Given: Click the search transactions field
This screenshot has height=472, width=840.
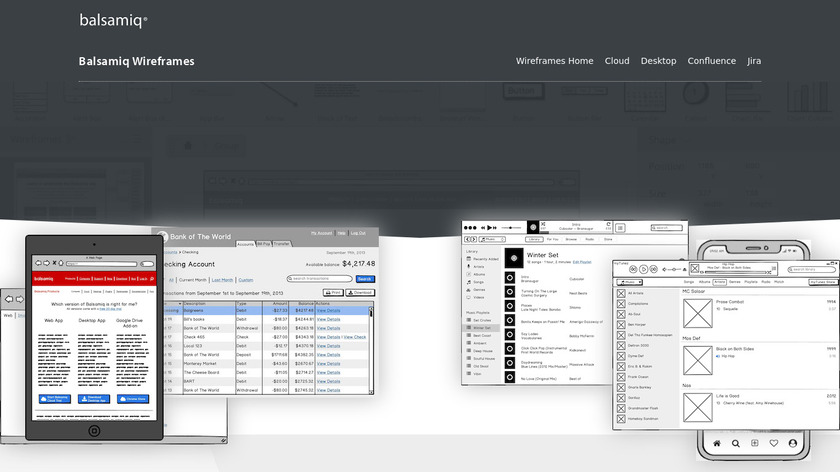Looking at the screenshot, I should [x=319, y=279].
